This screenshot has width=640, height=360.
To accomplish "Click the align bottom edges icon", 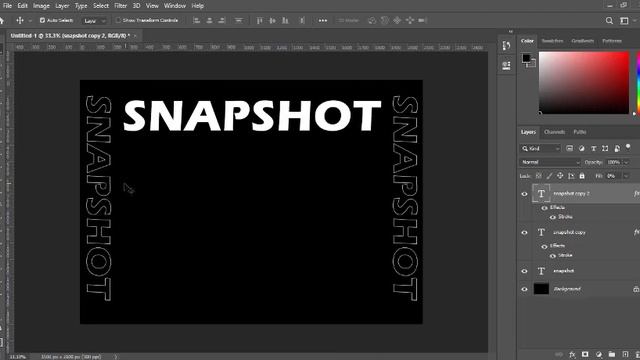I will click(285, 20).
